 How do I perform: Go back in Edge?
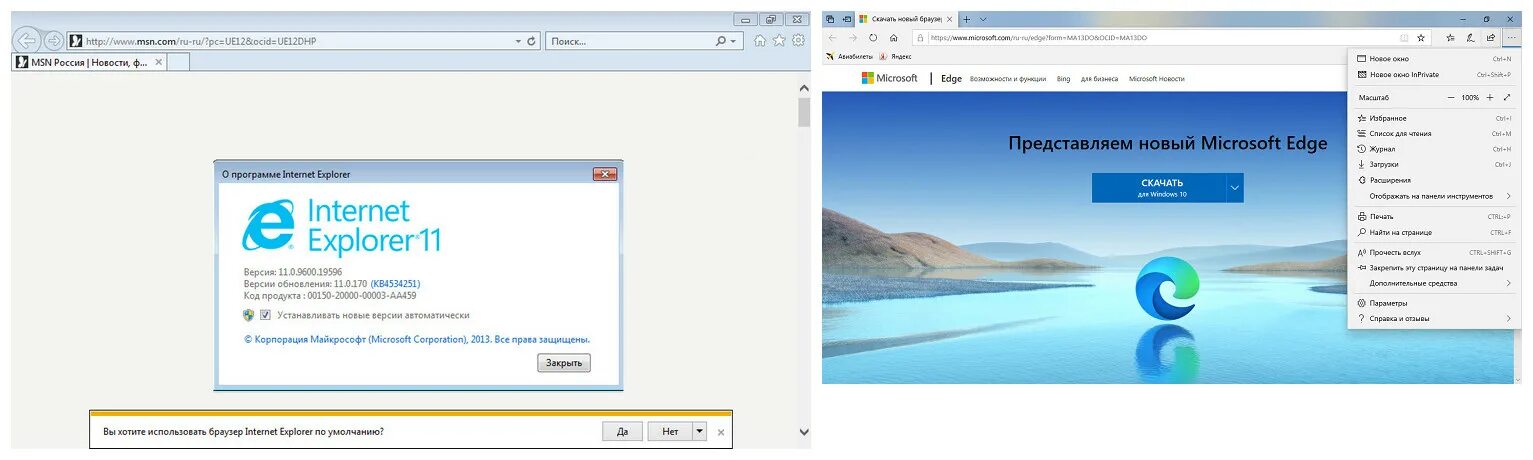832,38
